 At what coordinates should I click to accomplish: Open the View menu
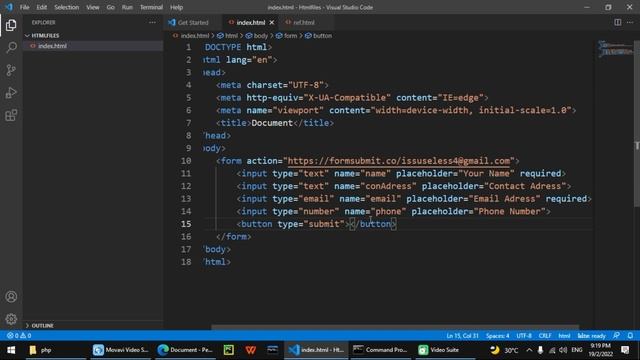click(x=93, y=7)
